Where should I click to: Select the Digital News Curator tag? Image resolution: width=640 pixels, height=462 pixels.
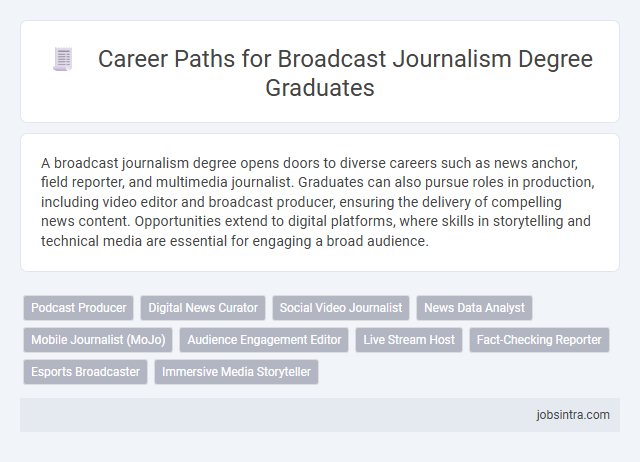click(203, 308)
